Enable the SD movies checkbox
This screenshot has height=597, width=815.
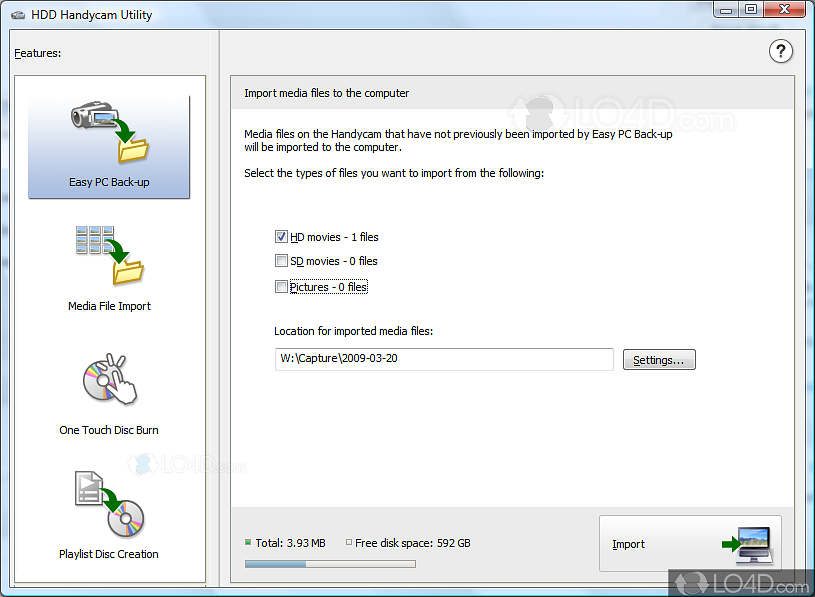[281, 261]
